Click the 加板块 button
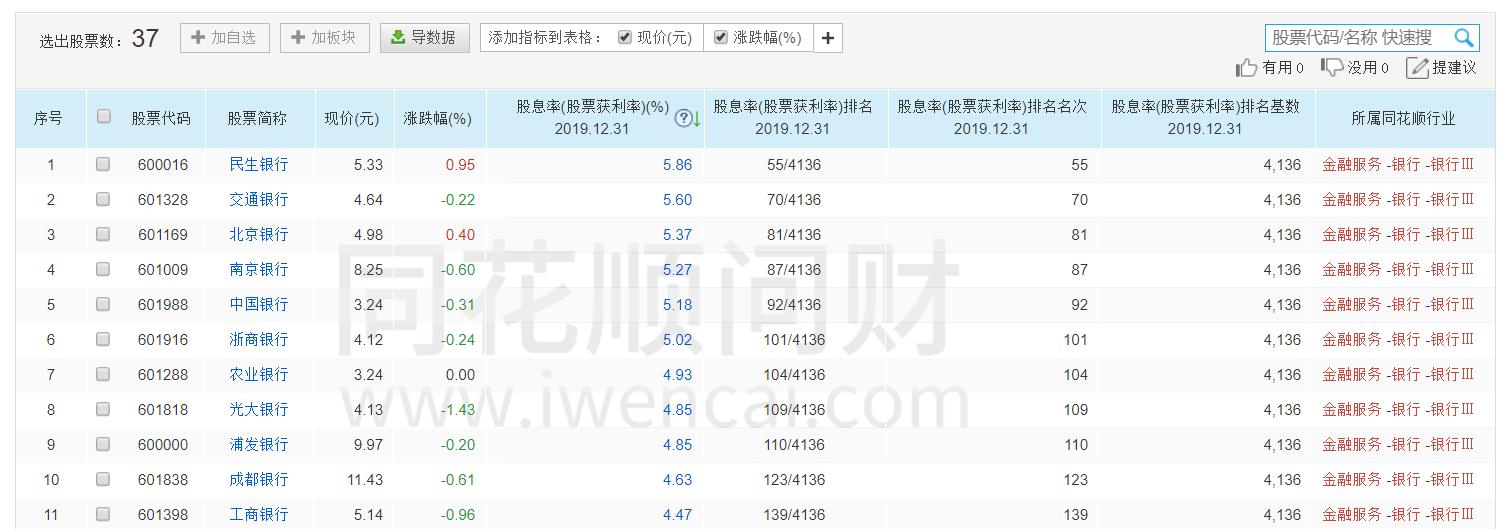Viewport: 1500px width, 529px height. pyautogui.click(x=325, y=38)
